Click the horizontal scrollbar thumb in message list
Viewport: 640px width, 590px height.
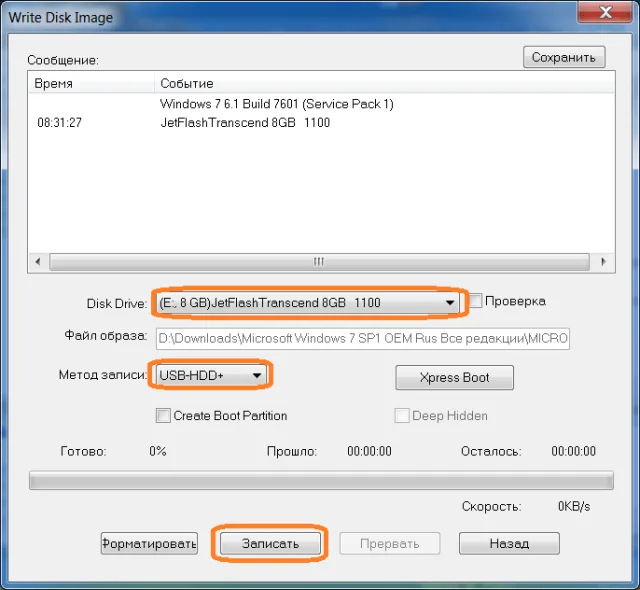319,262
